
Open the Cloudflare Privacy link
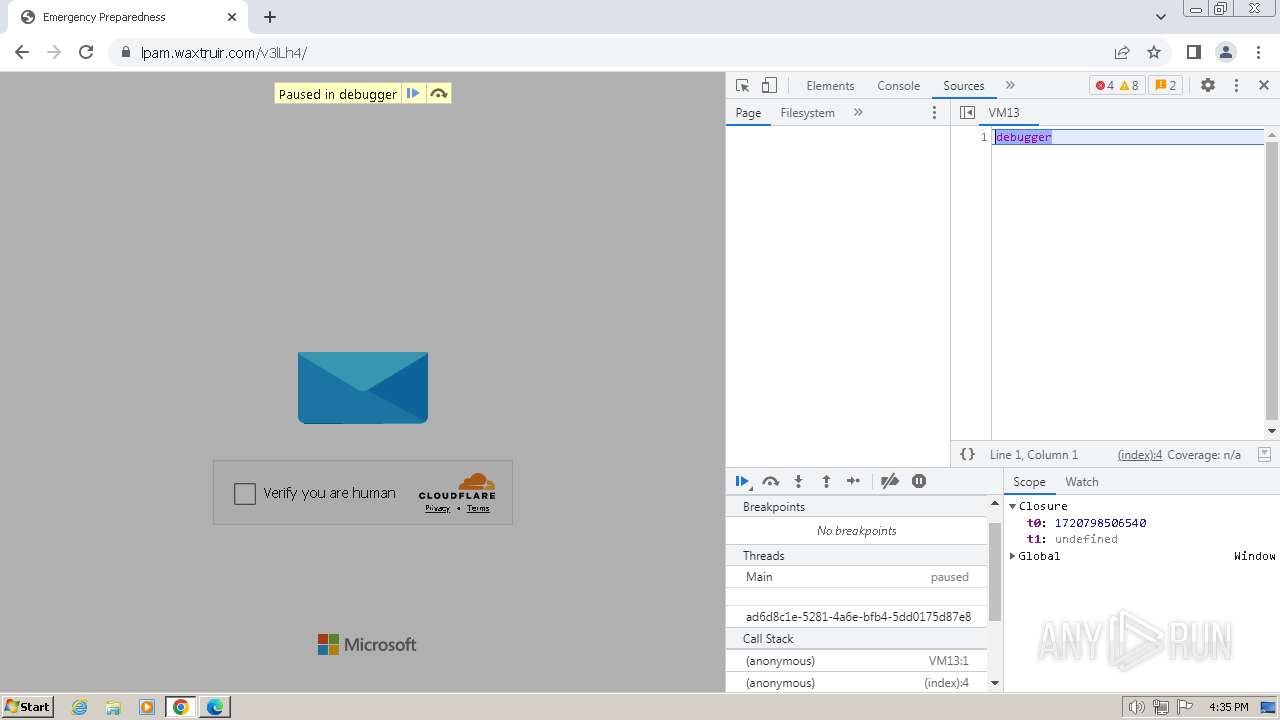(x=437, y=509)
